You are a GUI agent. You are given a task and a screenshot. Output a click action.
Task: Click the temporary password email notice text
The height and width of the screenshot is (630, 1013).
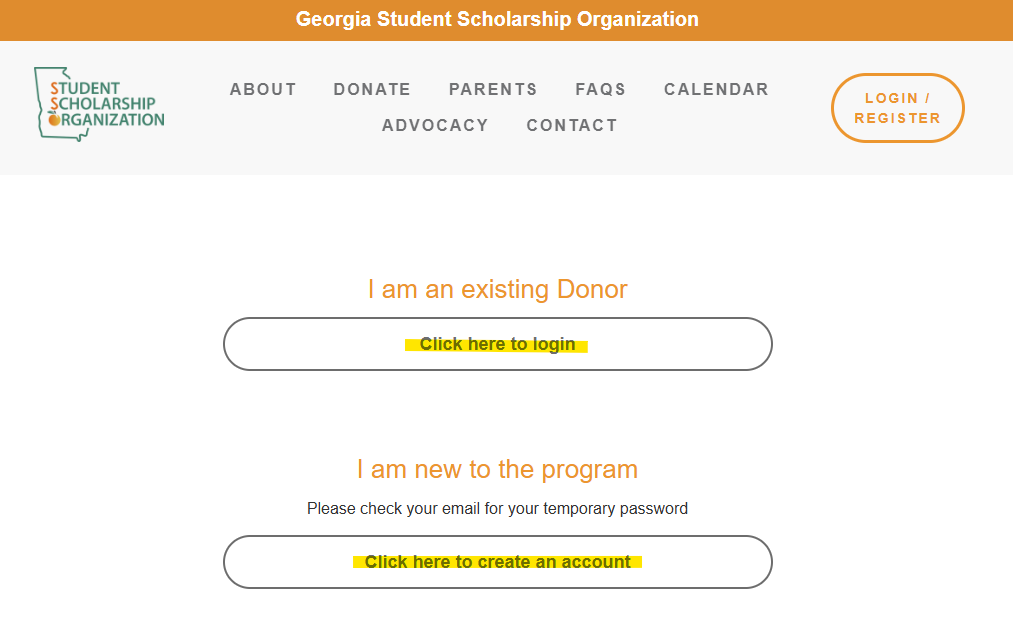point(497,509)
